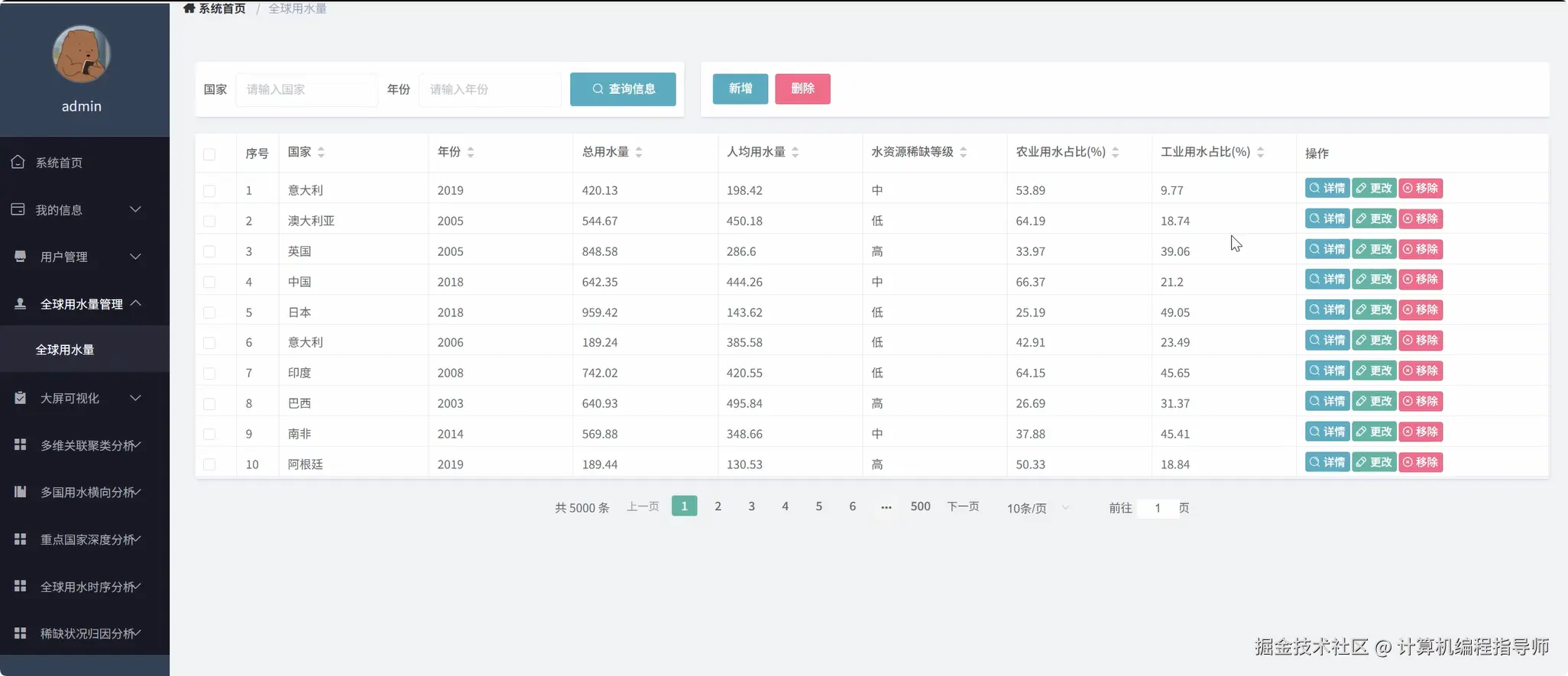Image resolution: width=1568 pixels, height=676 pixels.
Task: Click the 多国用水横向分析 chart icon
Action: pyautogui.click(x=20, y=492)
